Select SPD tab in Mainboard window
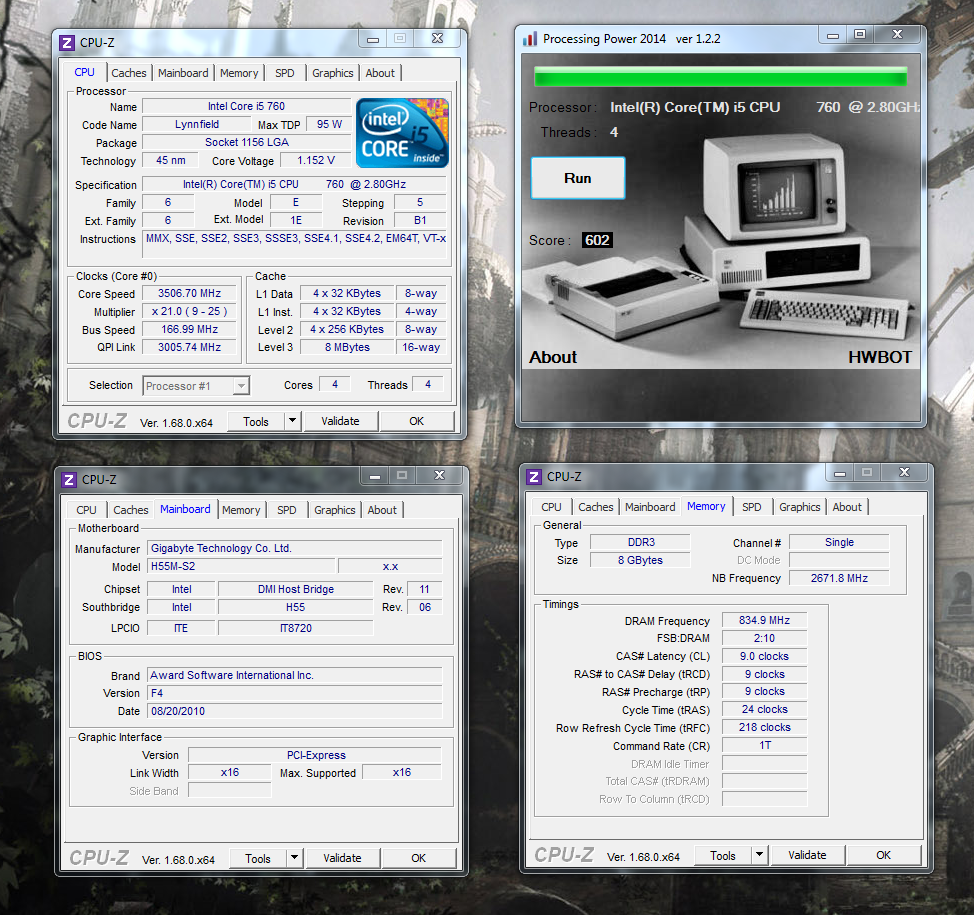The width and height of the screenshot is (974, 915). pyautogui.click(x=287, y=510)
